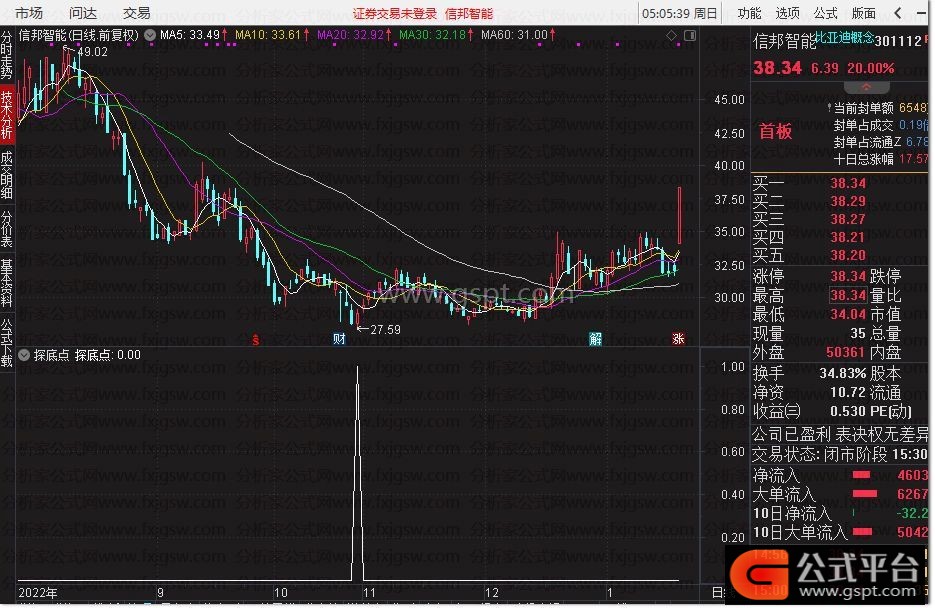
Task: Click the MA60: 31.00 indicator label
Action: (x=518, y=35)
